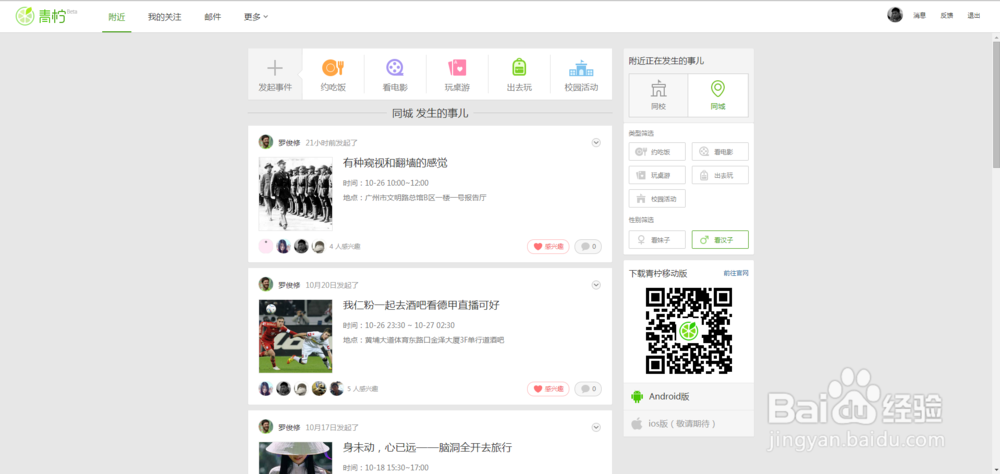Choose the 约吃饭 category in the top bar
Screen dimensions: 1000x474
click(333, 75)
